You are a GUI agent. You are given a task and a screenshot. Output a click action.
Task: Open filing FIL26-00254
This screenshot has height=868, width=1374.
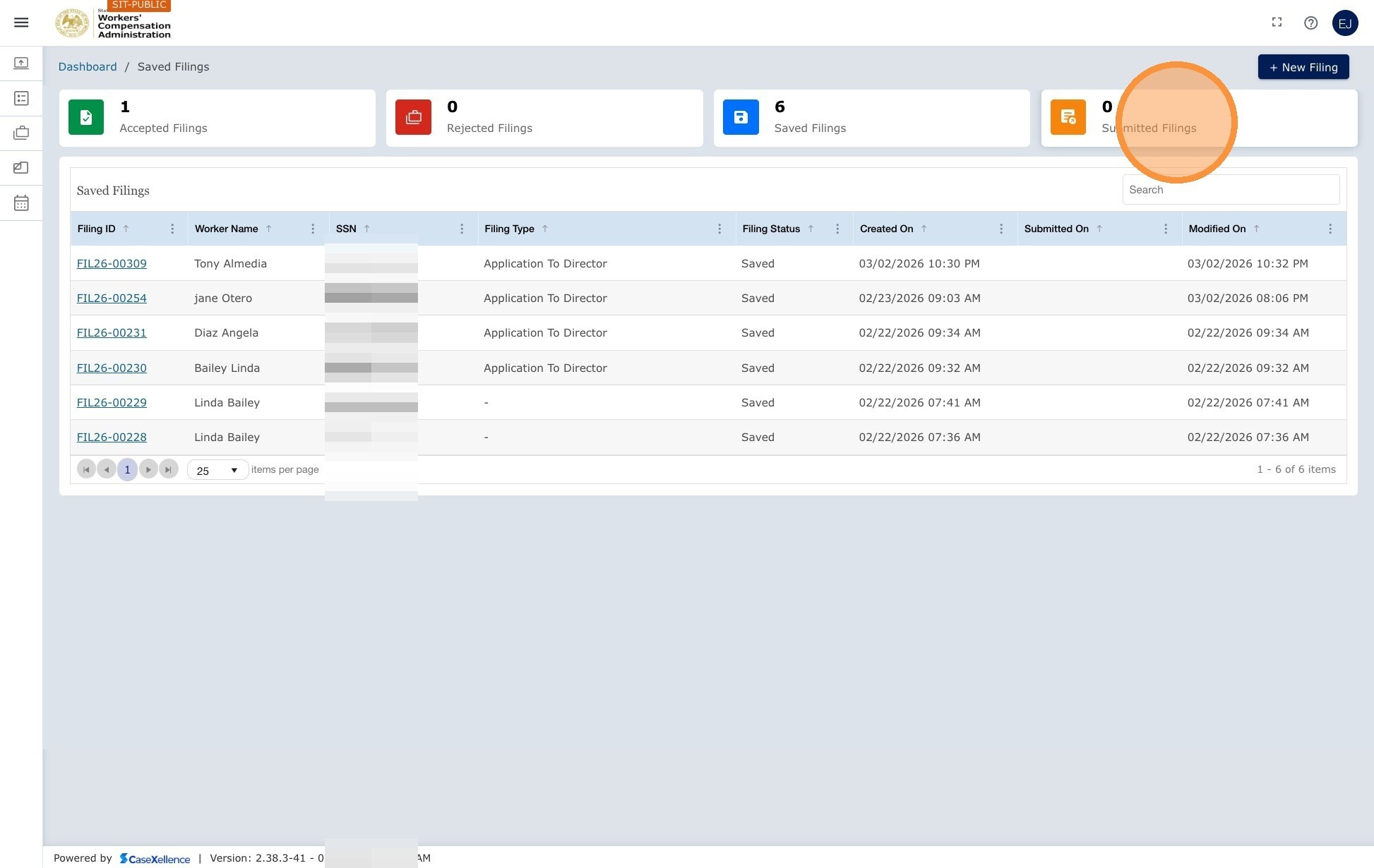[x=112, y=298]
